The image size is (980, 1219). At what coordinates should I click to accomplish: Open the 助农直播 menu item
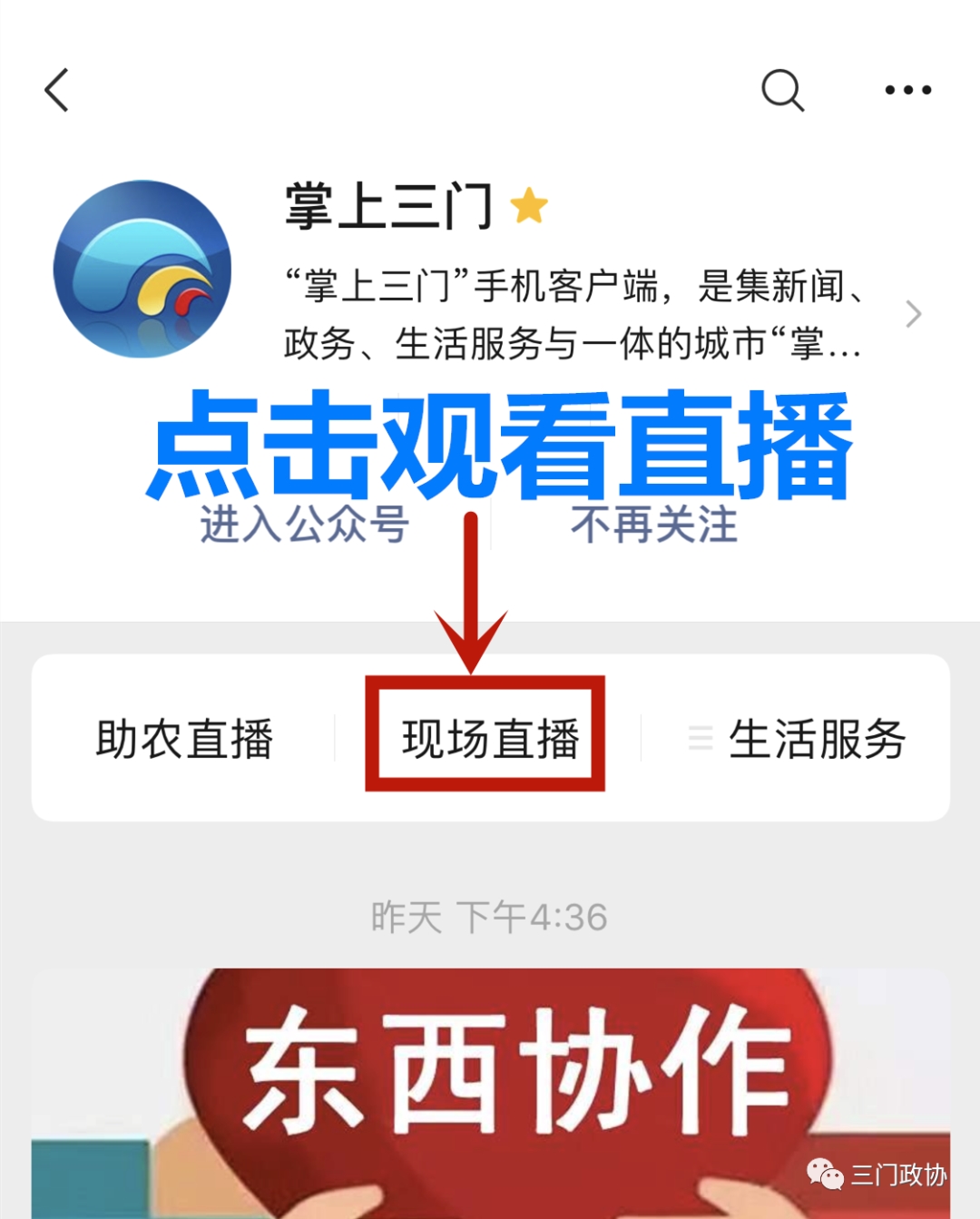click(185, 738)
